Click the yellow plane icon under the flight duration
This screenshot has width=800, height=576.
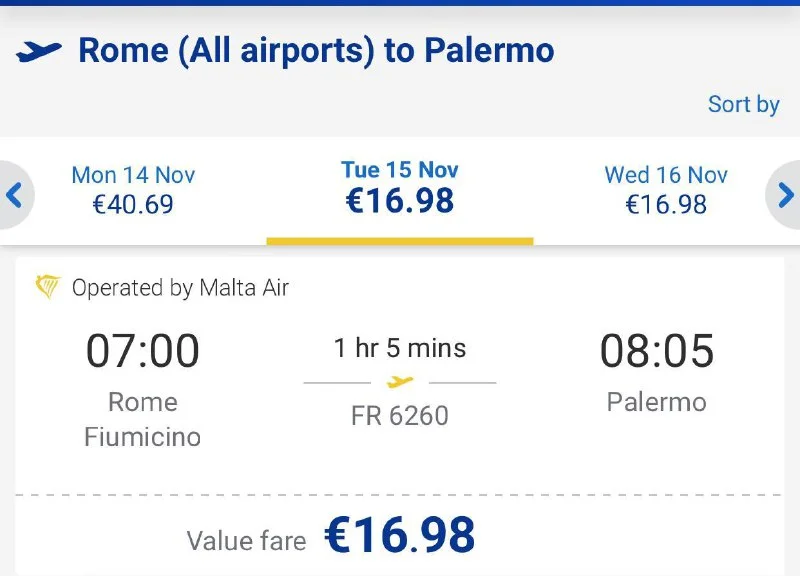[x=400, y=382]
